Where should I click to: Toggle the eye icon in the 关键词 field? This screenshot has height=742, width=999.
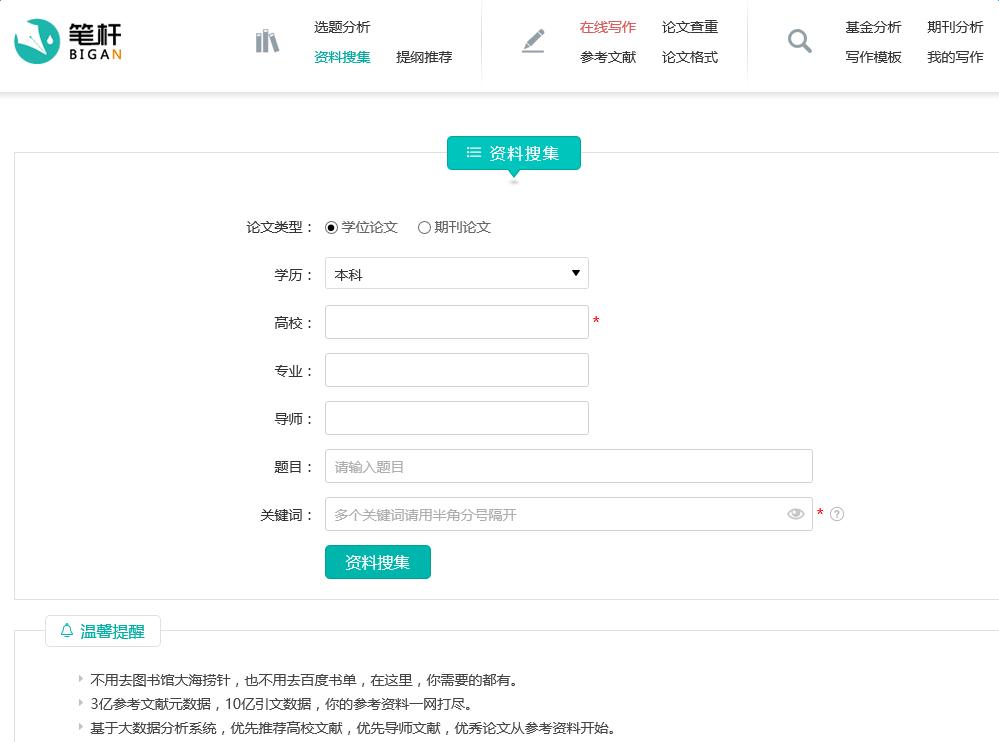tap(796, 513)
